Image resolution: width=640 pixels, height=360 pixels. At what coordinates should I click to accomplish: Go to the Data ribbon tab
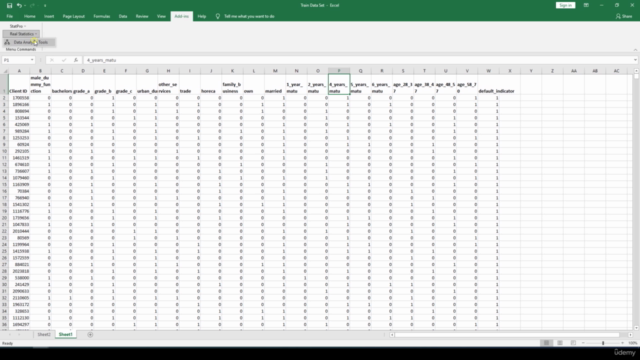pos(123,16)
